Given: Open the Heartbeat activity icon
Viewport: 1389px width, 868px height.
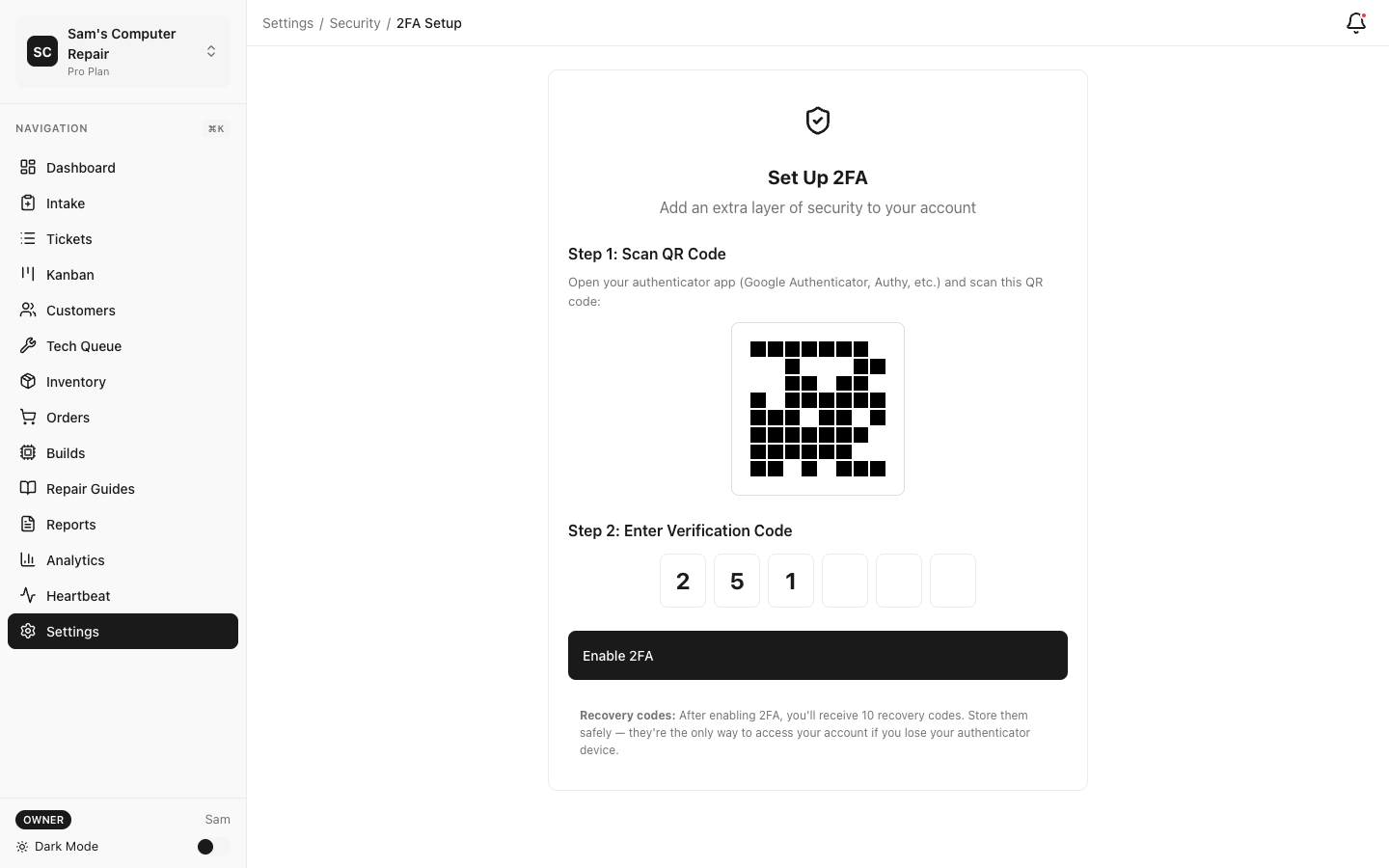Looking at the screenshot, I should coord(28,595).
